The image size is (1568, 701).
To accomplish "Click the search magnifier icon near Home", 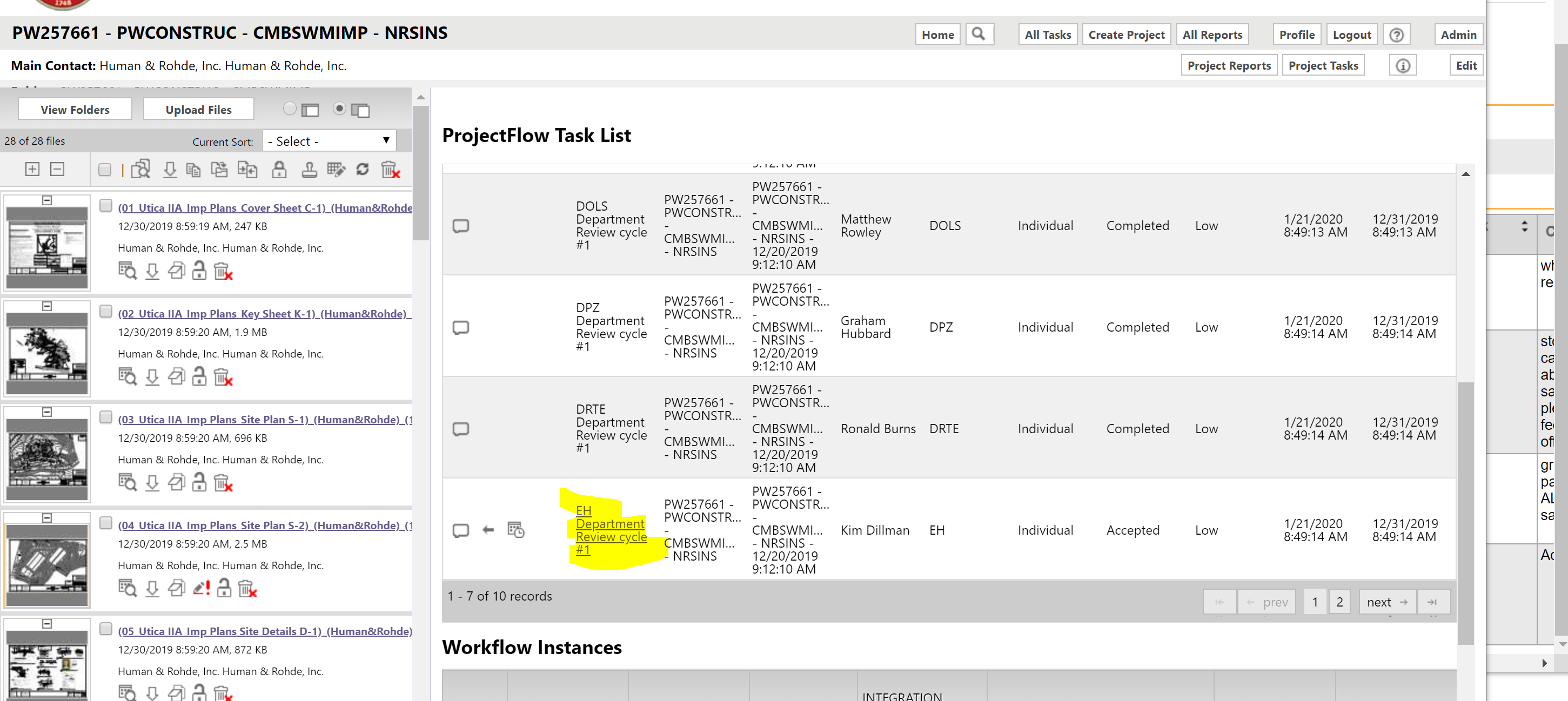I will coord(978,34).
